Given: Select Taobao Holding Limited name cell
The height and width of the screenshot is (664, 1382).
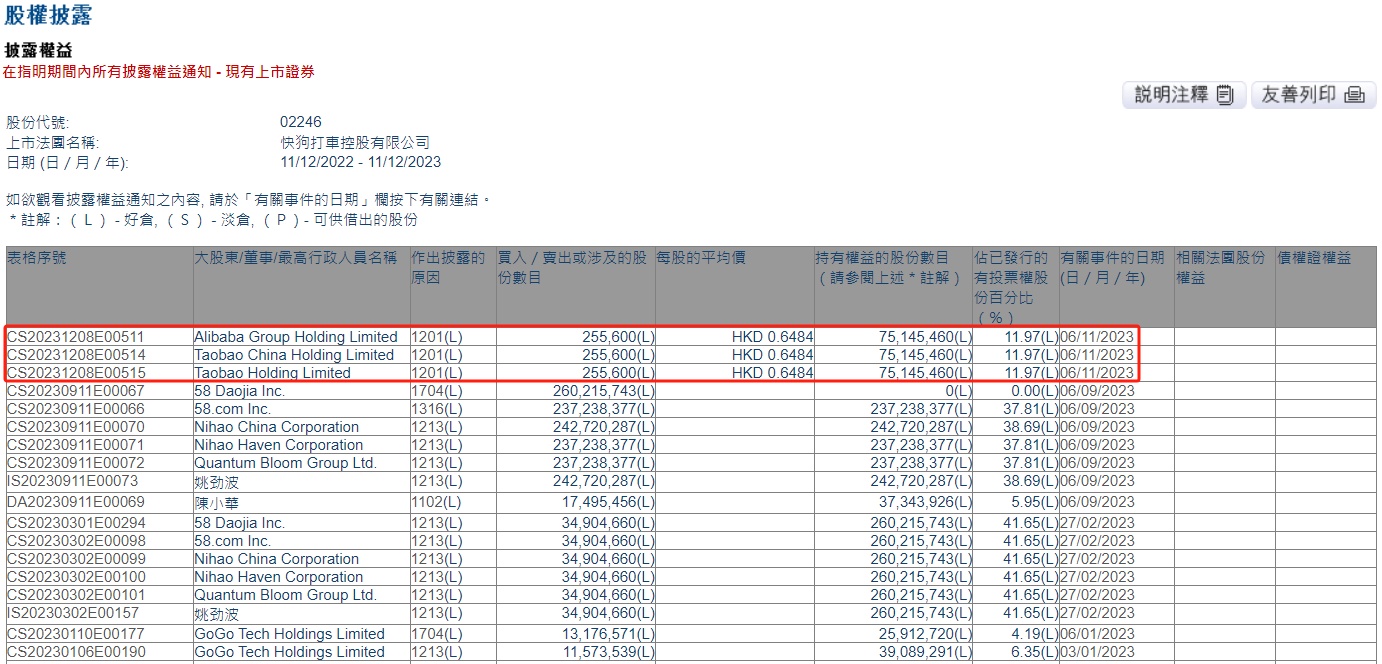Looking at the screenshot, I should tap(272, 373).
